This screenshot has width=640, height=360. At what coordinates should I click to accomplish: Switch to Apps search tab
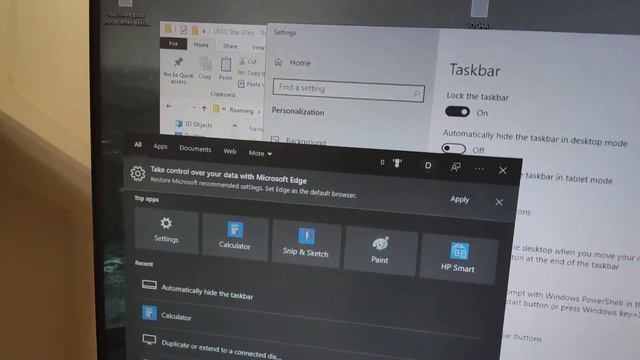point(160,146)
